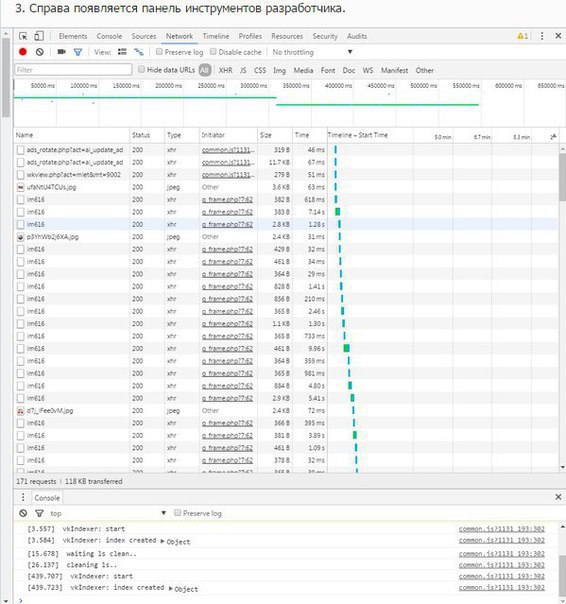This screenshot has width=566, height=604.
Task: Clear the network log icon
Action: [39, 52]
